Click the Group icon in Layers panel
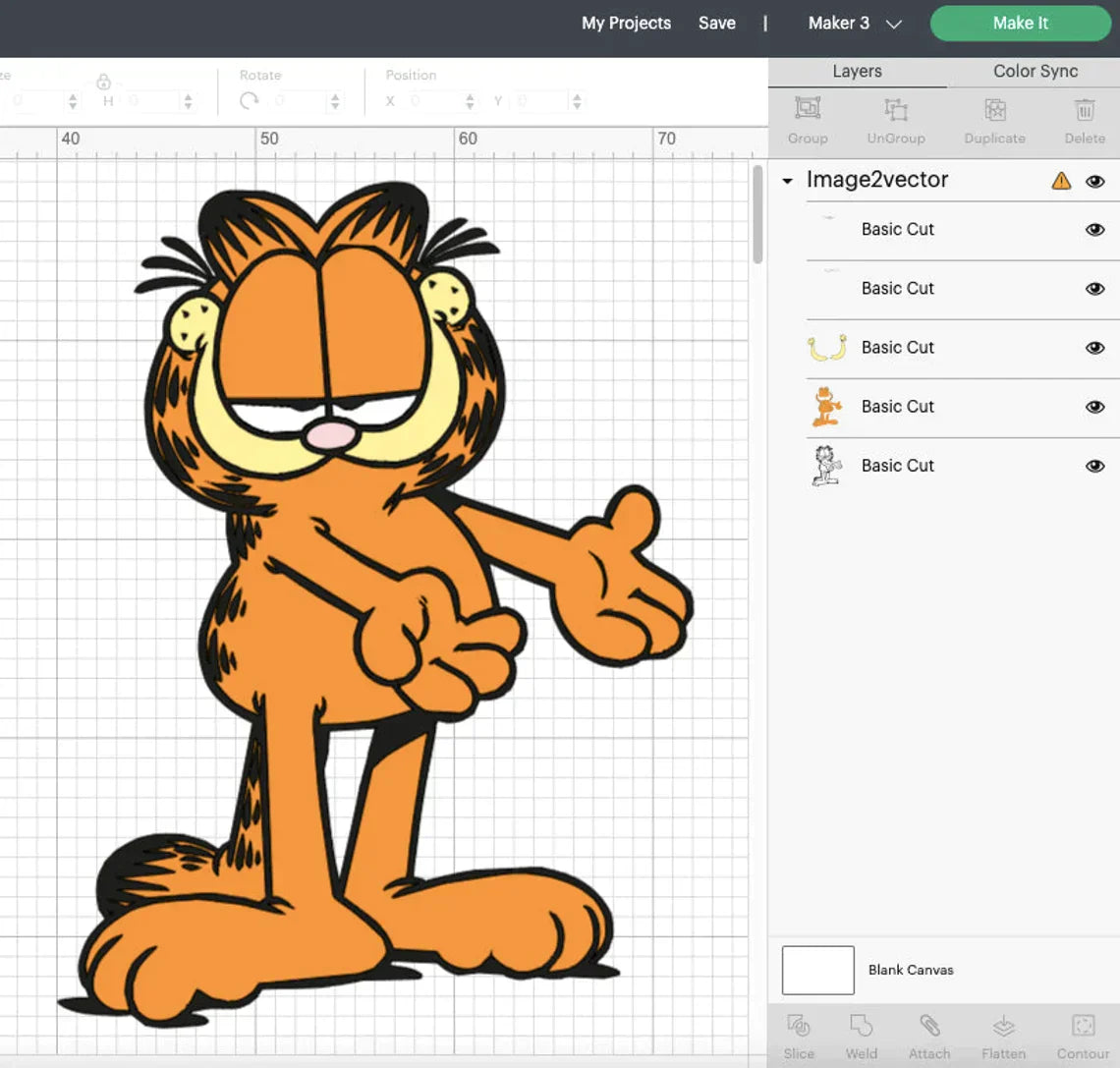The height and width of the screenshot is (1068, 1120). (x=808, y=109)
